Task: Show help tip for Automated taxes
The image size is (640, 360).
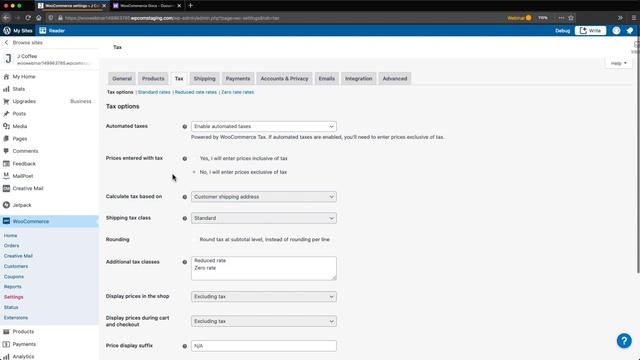Action: point(184,127)
